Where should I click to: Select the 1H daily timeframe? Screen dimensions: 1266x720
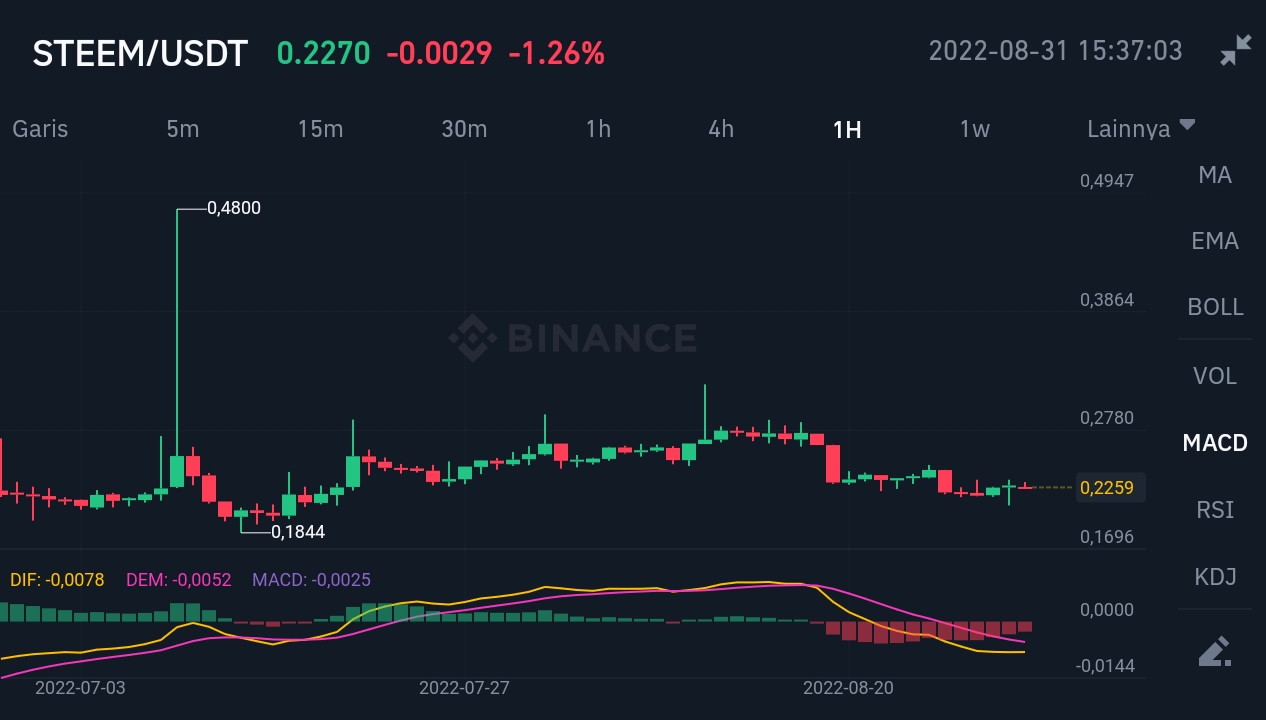pyautogui.click(x=847, y=129)
